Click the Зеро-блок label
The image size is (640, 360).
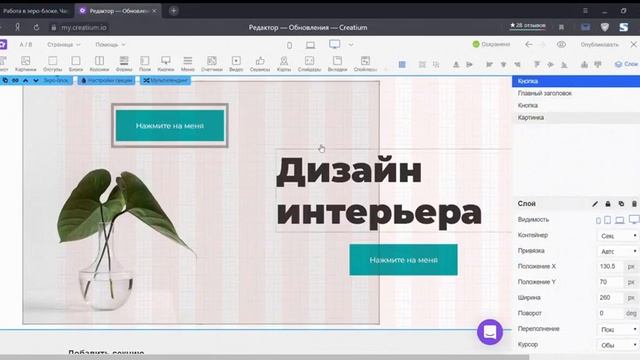click(56, 80)
